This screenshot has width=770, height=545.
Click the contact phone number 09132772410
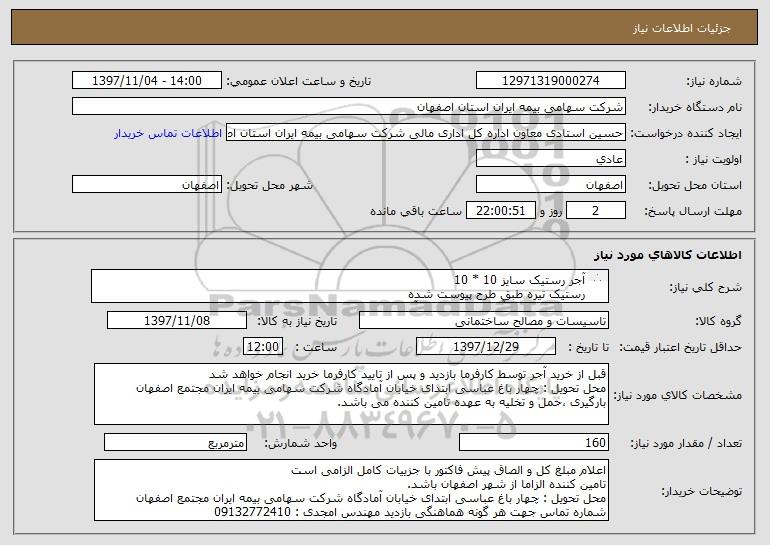point(252,512)
